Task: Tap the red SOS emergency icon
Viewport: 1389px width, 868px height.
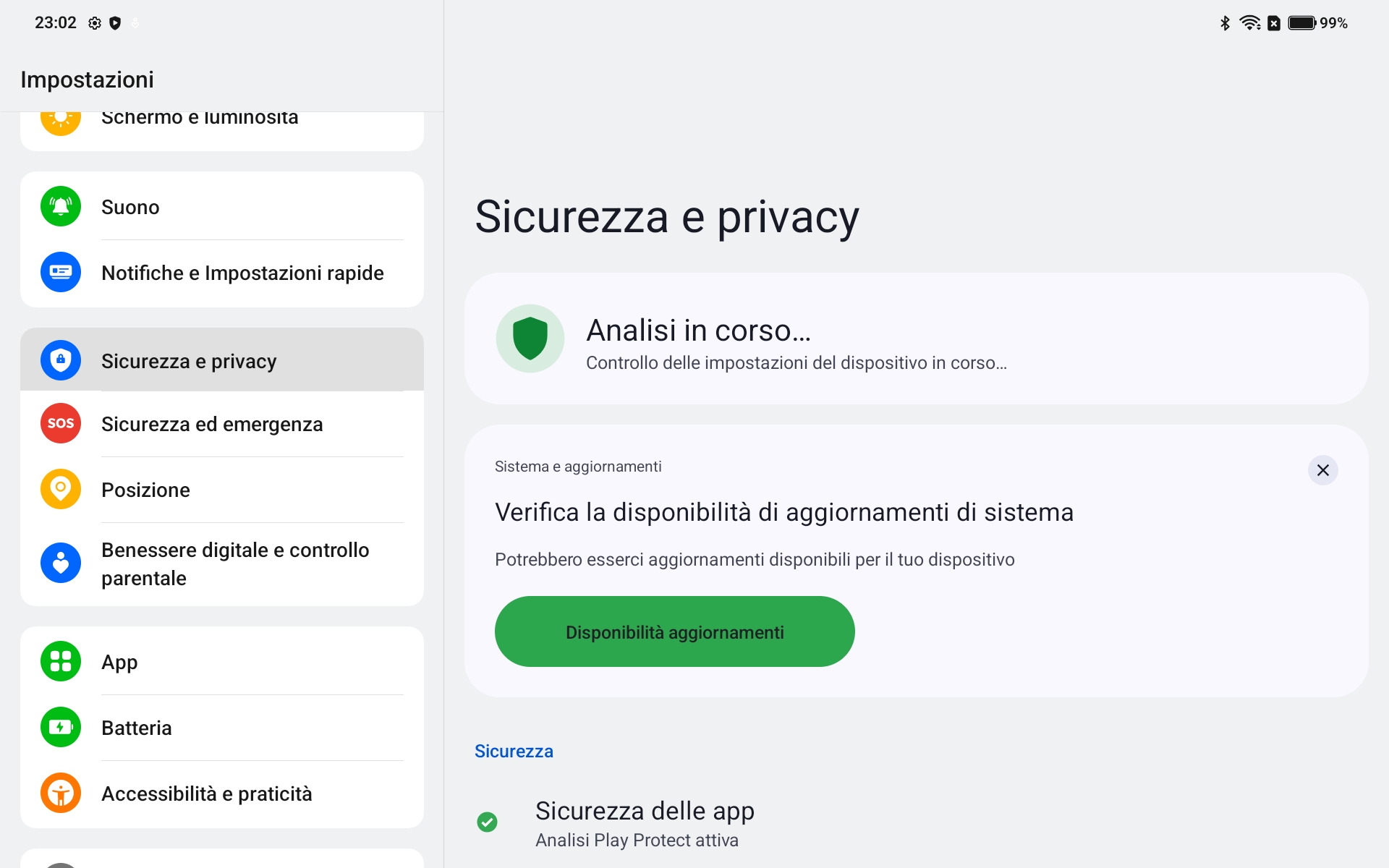Action: click(x=61, y=423)
